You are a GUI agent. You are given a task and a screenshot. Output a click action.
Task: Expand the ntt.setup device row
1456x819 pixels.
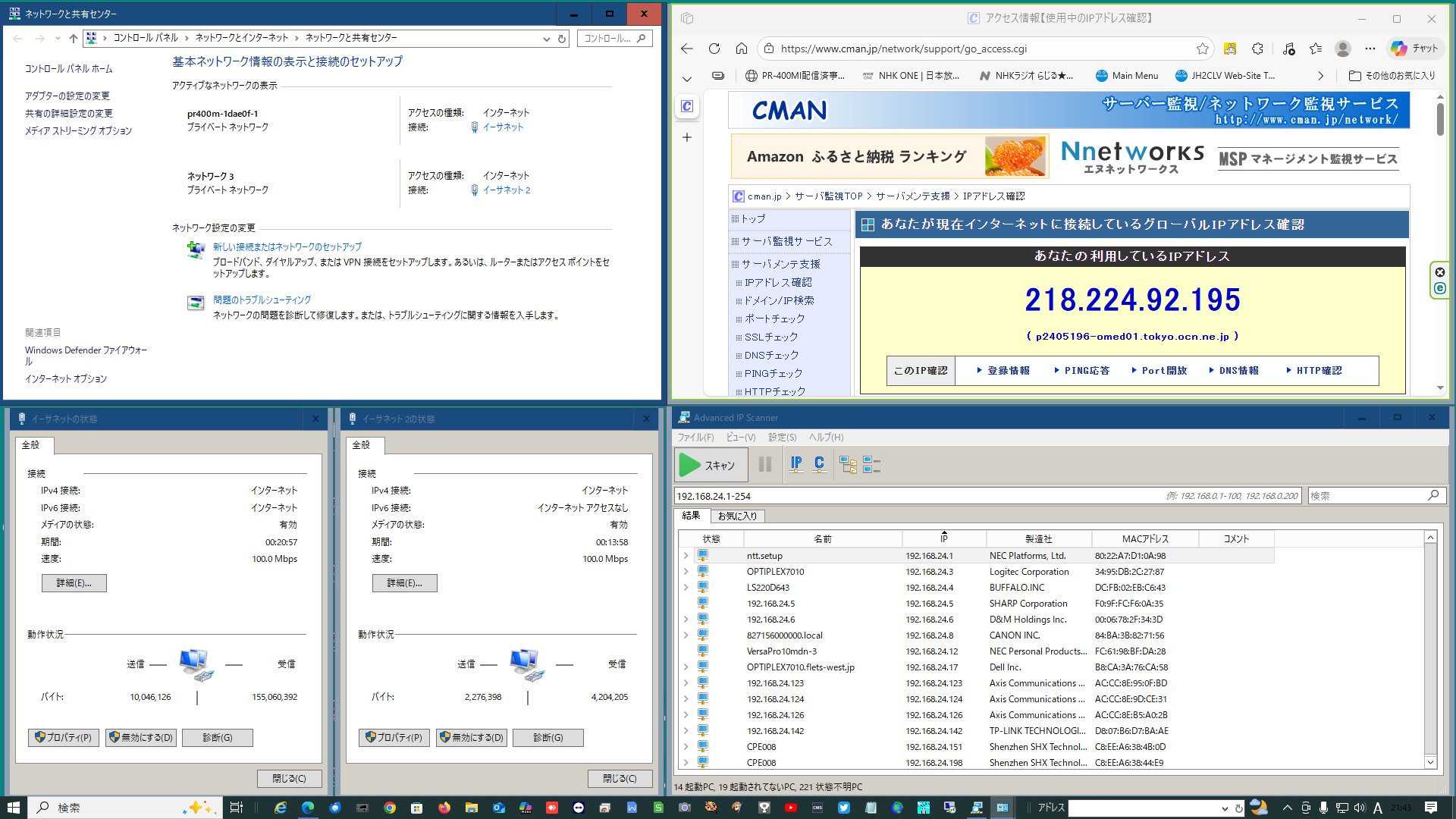point(686,556)
